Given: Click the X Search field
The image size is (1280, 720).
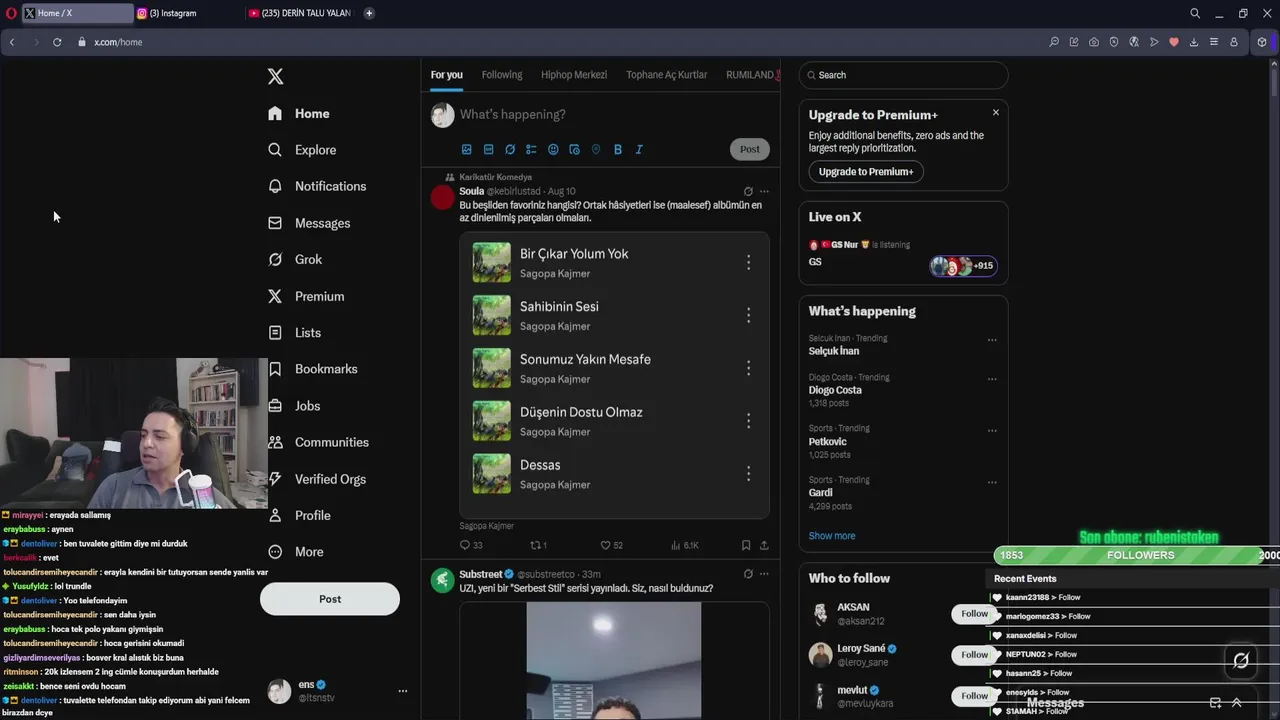Looking at the screenshot, I should click(x=903, y=75).
